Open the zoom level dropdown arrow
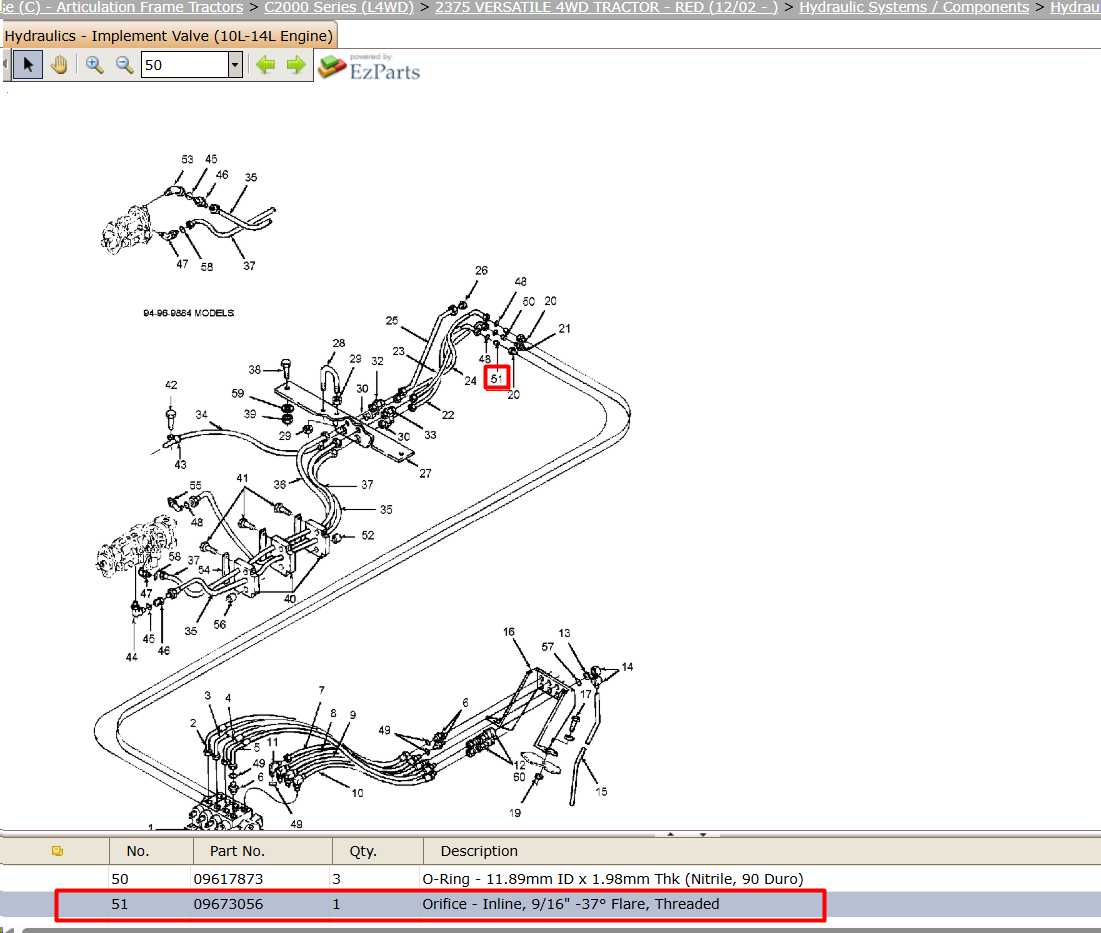1101x933 pixels. point(235,65)
